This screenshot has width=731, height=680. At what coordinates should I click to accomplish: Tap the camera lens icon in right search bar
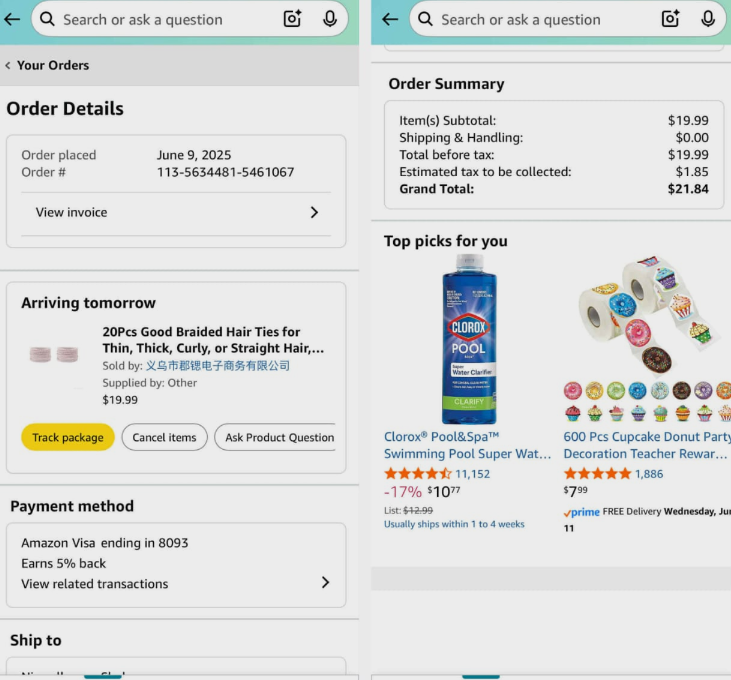(x=670, y=19)
